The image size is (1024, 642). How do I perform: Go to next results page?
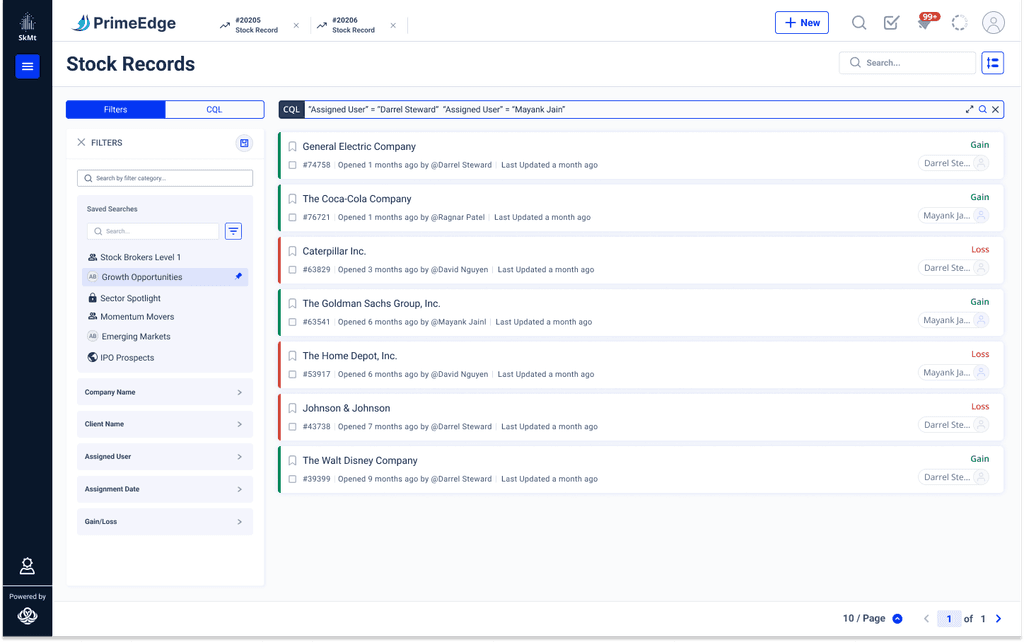[998, 618]
